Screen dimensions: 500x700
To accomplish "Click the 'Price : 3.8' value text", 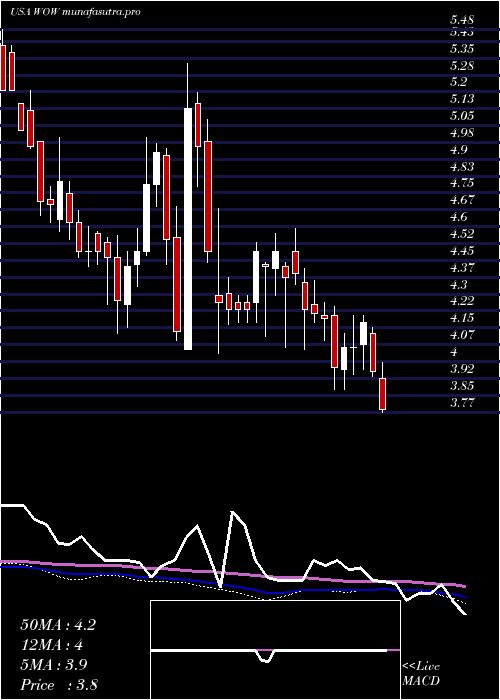I will click(59, 684).
